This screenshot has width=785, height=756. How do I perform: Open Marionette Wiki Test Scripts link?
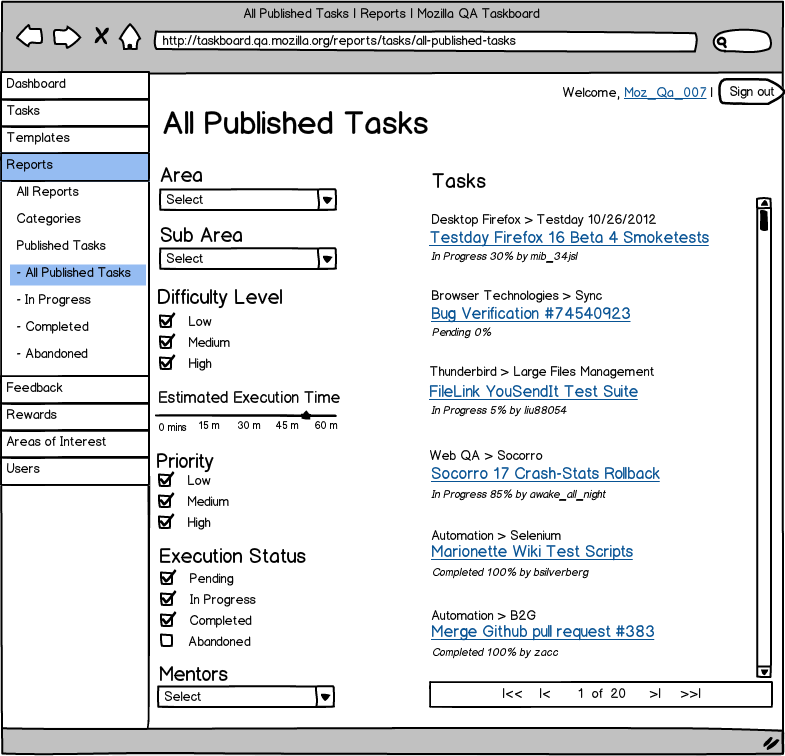coord(532,552)
